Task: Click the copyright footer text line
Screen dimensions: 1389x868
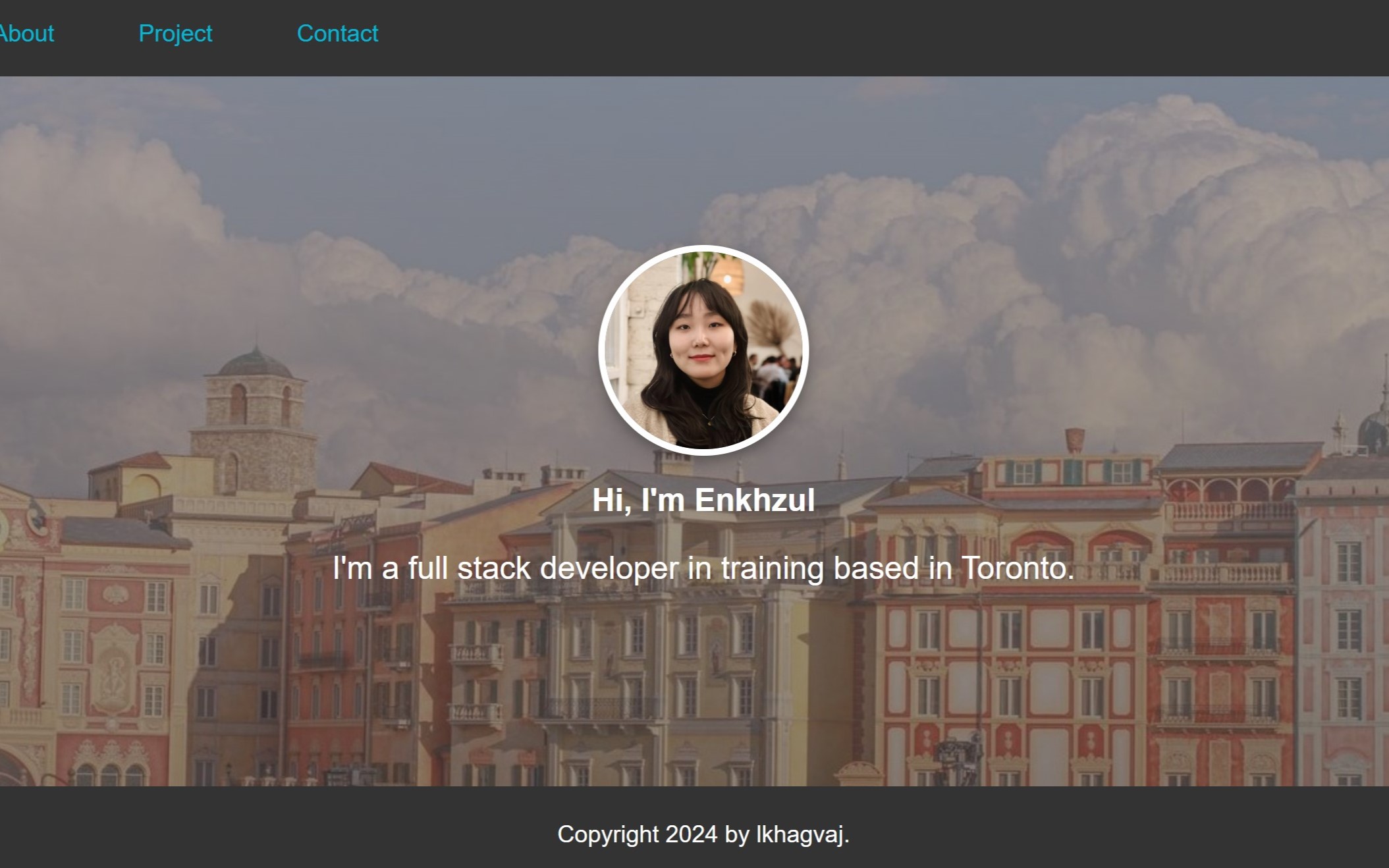Action: 703,834
